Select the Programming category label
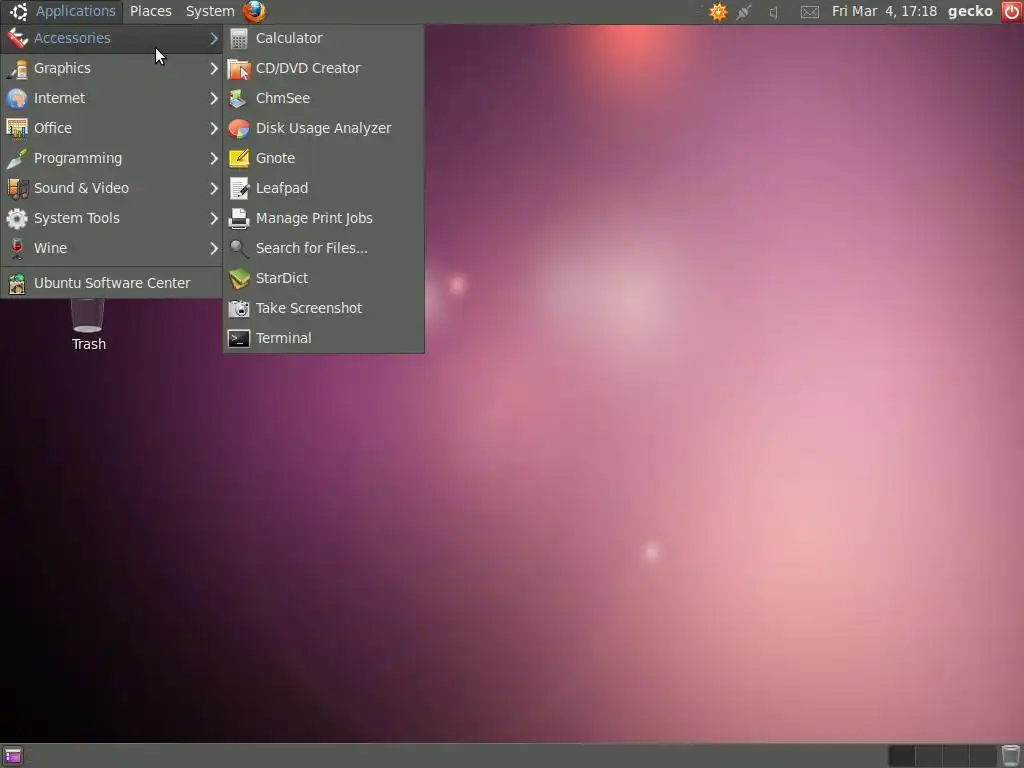 78,159
